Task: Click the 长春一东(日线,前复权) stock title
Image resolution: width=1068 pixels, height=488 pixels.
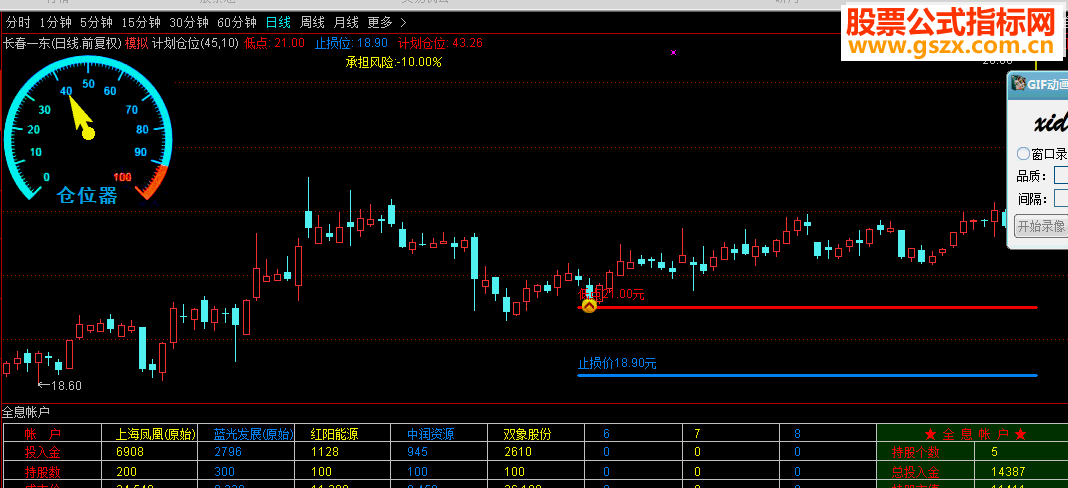Action: [x=62, y=43]
